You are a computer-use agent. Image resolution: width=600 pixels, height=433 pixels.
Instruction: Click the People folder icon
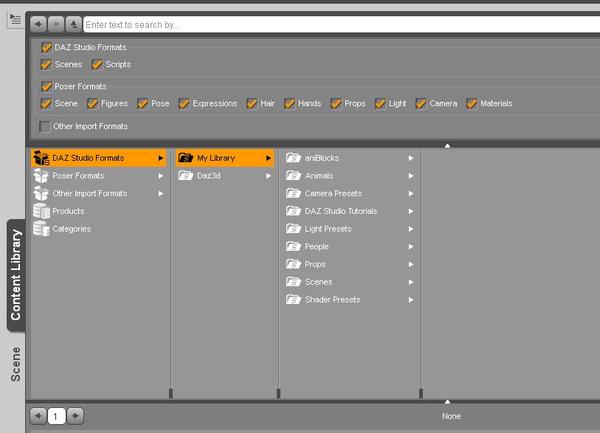tap(293, 246)
